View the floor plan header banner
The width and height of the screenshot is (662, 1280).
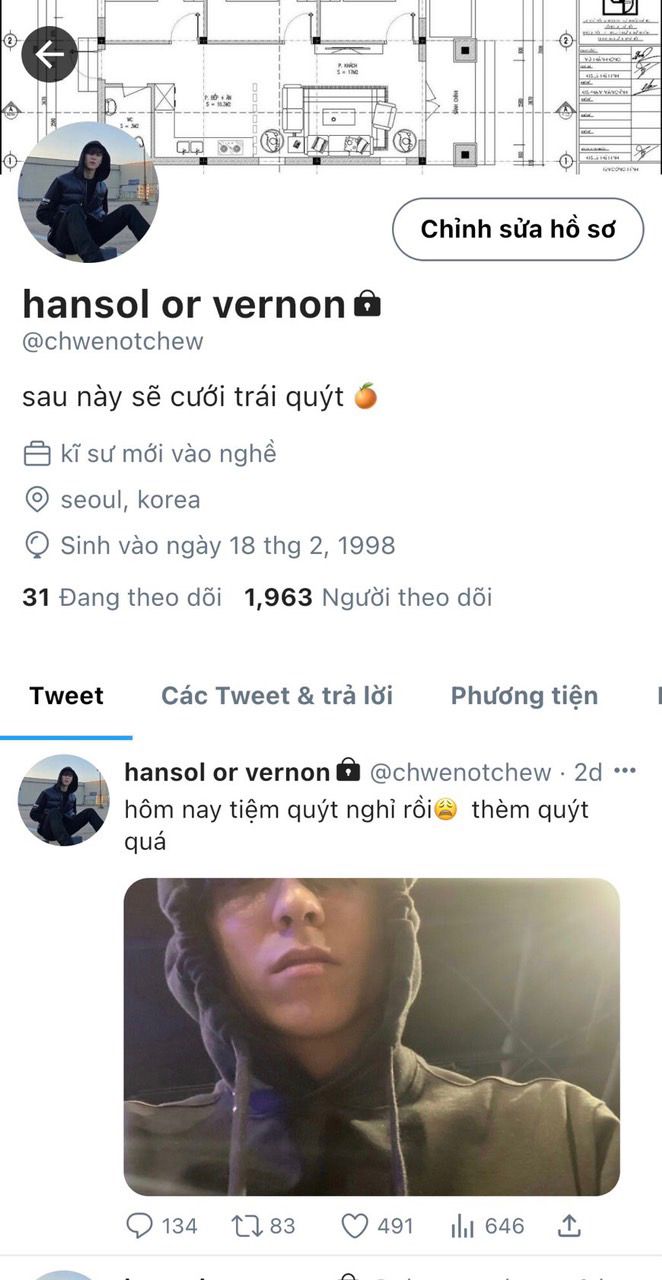click(x=331, y=87)
